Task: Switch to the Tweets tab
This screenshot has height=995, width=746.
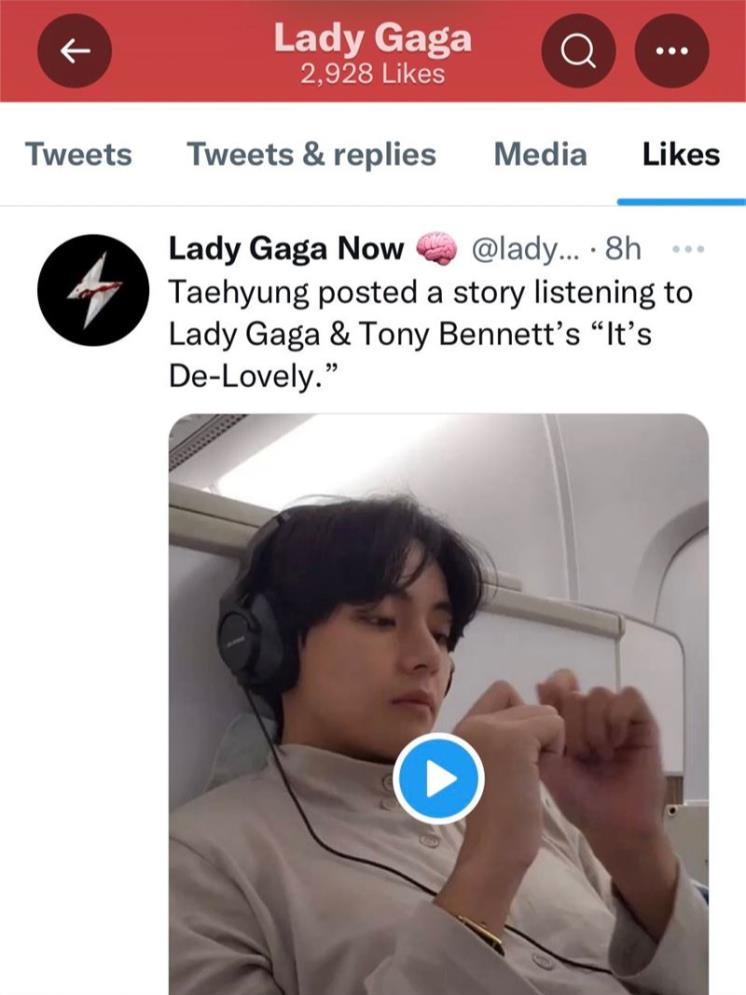Action: 78,155
